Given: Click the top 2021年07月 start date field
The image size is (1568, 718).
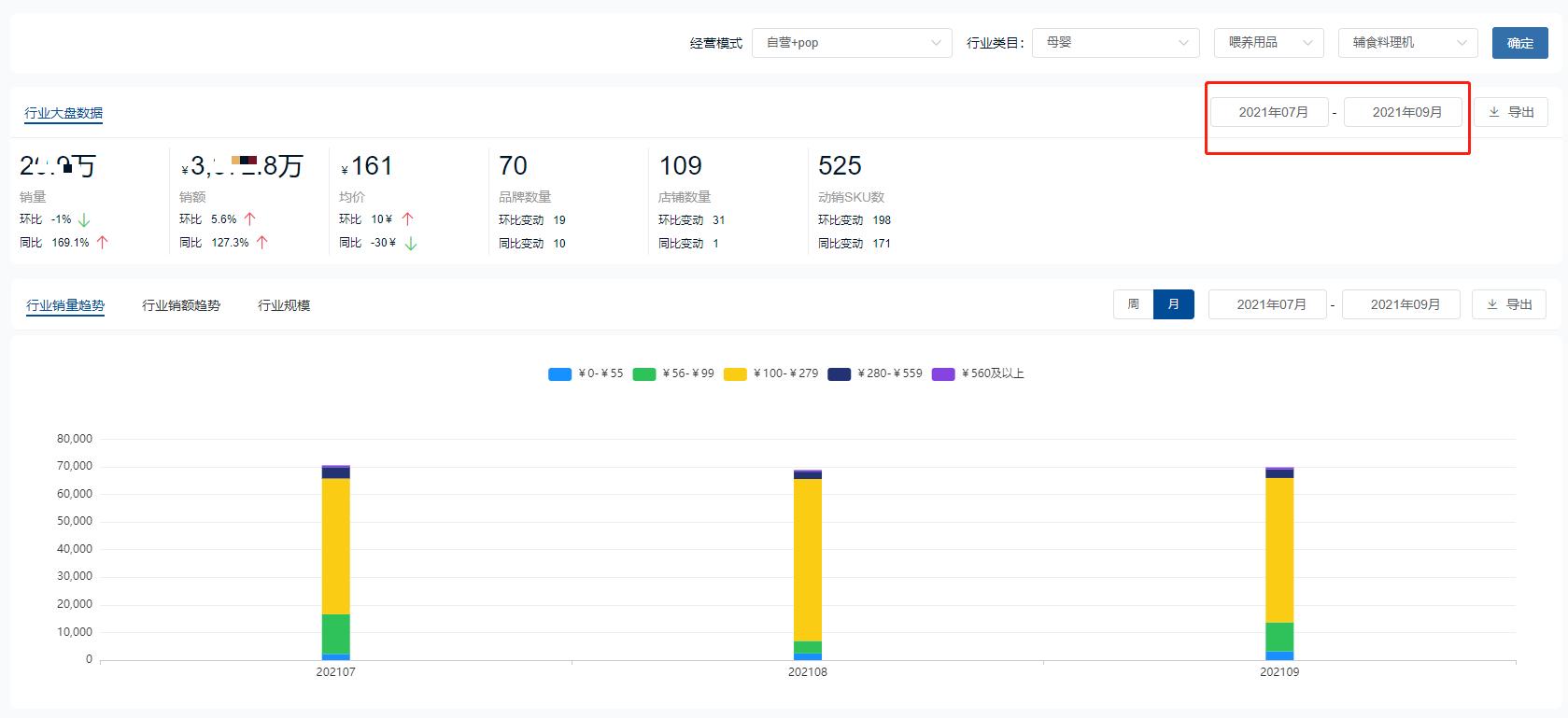Looking at the screenshot, I should 1272,112.
